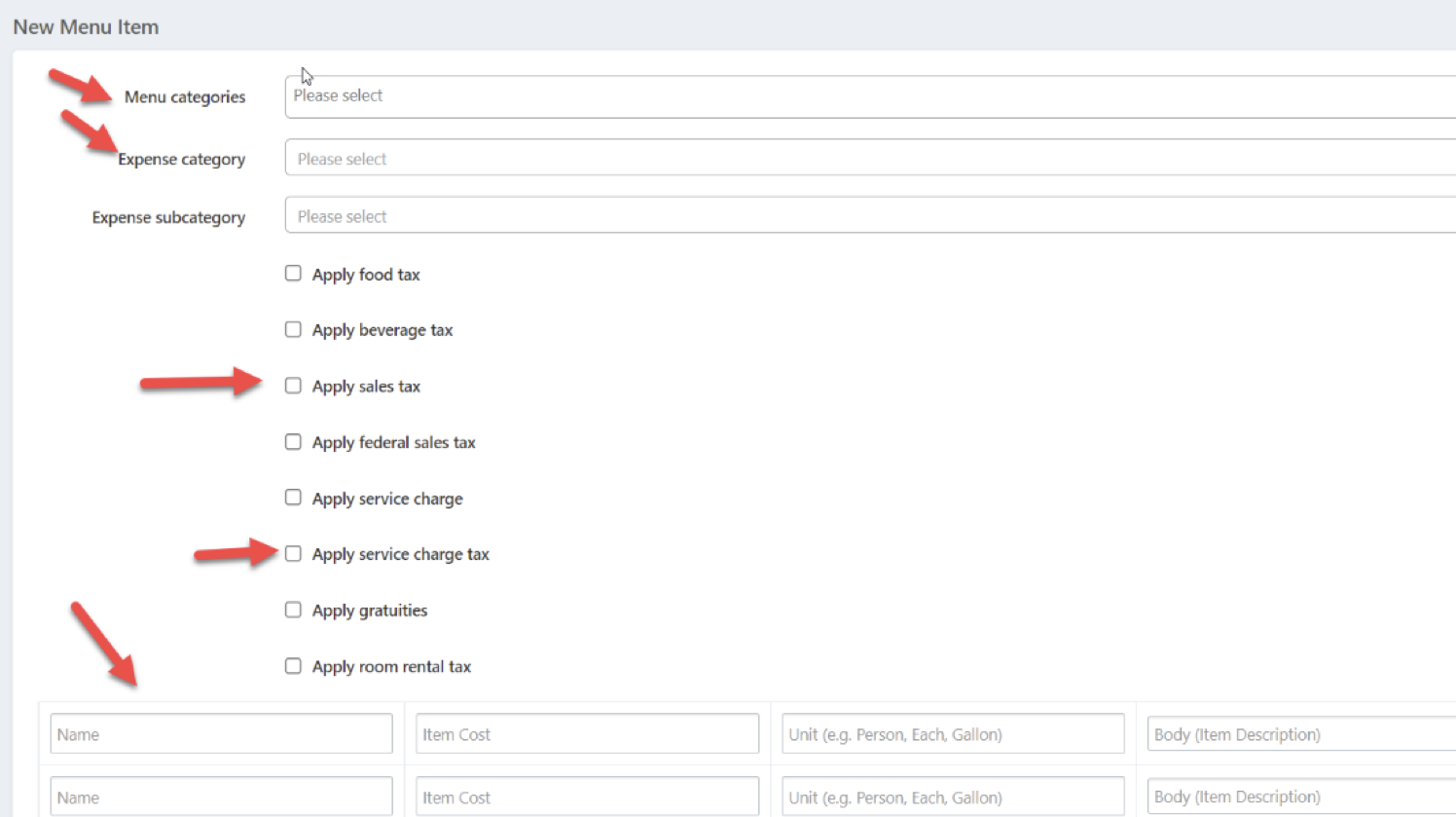Focus the first row Item Cost field
Viewport: 1456px width, 817px height.
click(x=587, y=734)
